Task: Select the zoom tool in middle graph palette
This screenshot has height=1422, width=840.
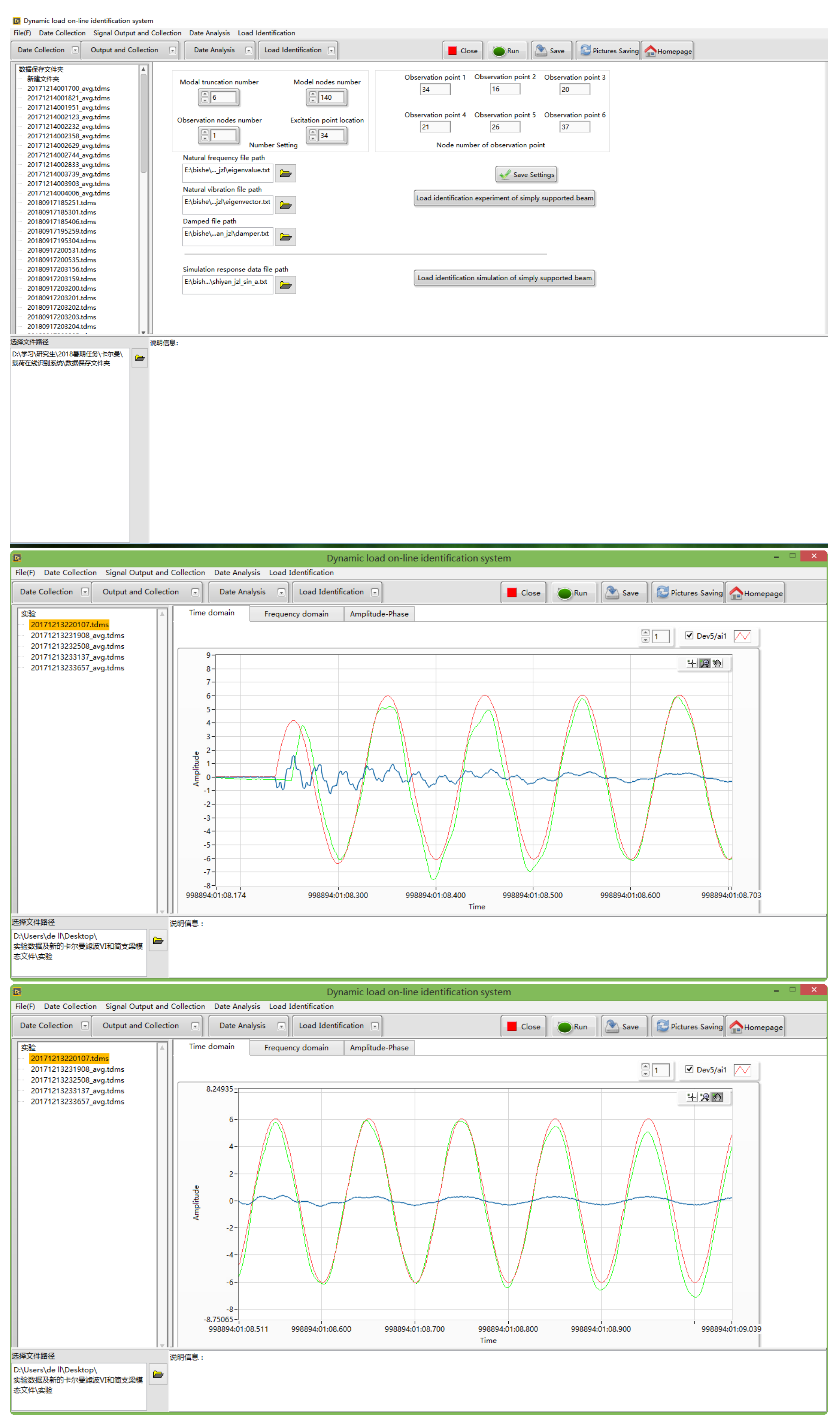Action: [x=704, y=664]
